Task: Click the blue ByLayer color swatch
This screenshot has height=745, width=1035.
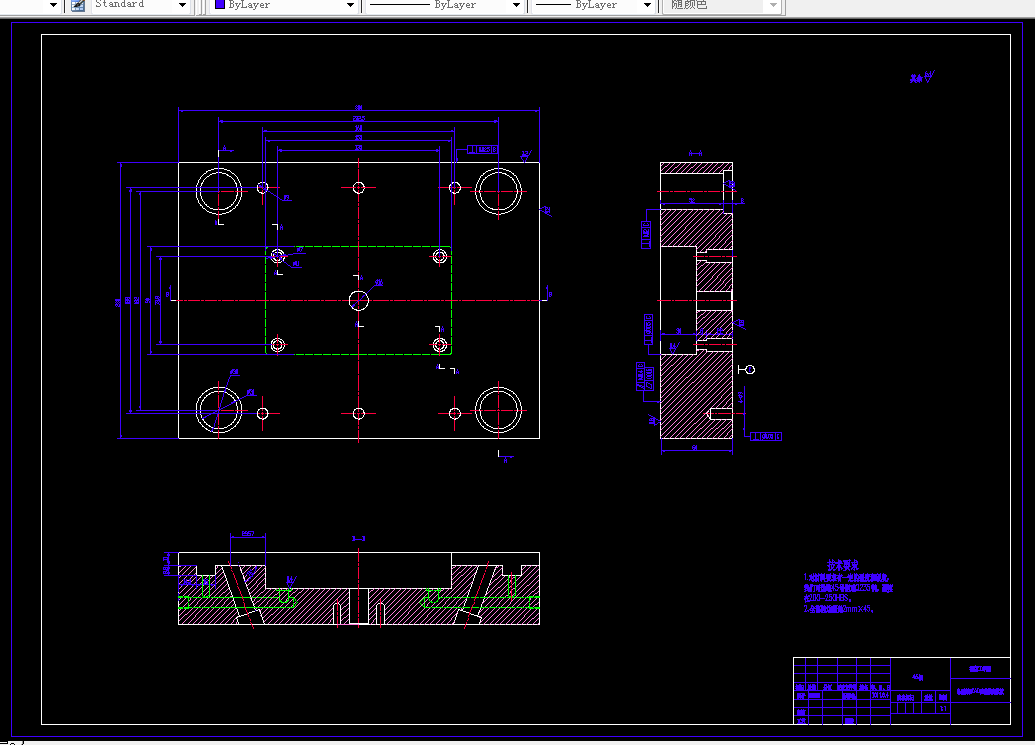Action: (x=220, y=5)
